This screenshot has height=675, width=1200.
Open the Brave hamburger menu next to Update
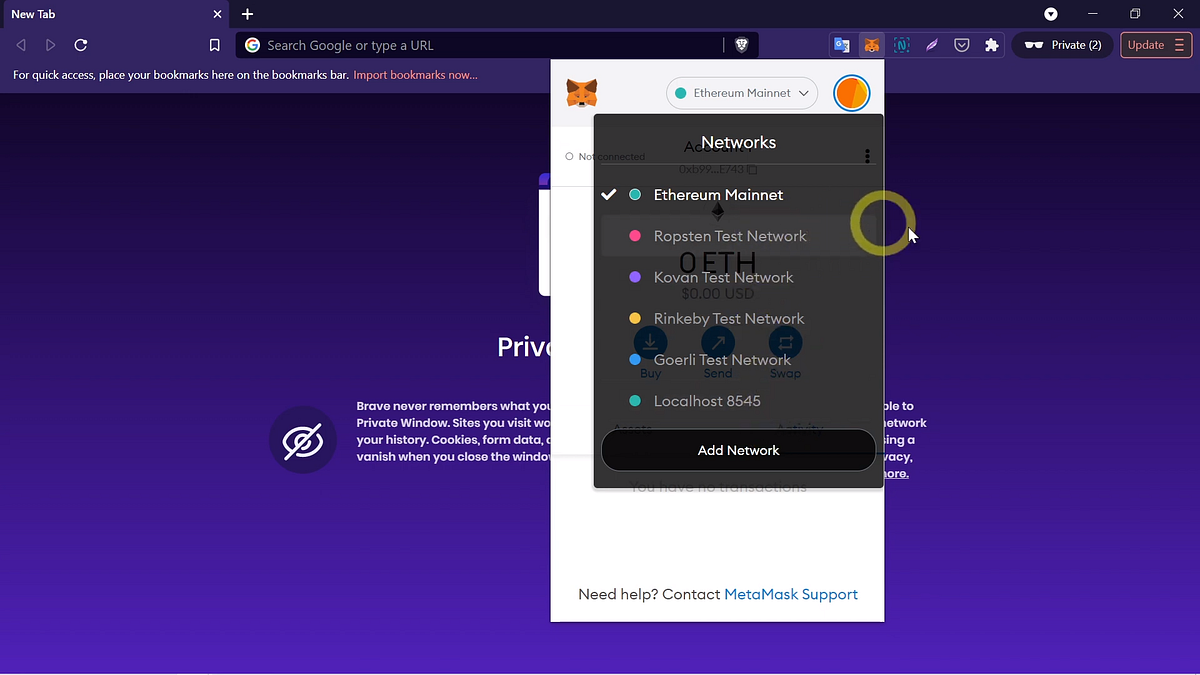pyautogui.click(x=1181, y=45)
